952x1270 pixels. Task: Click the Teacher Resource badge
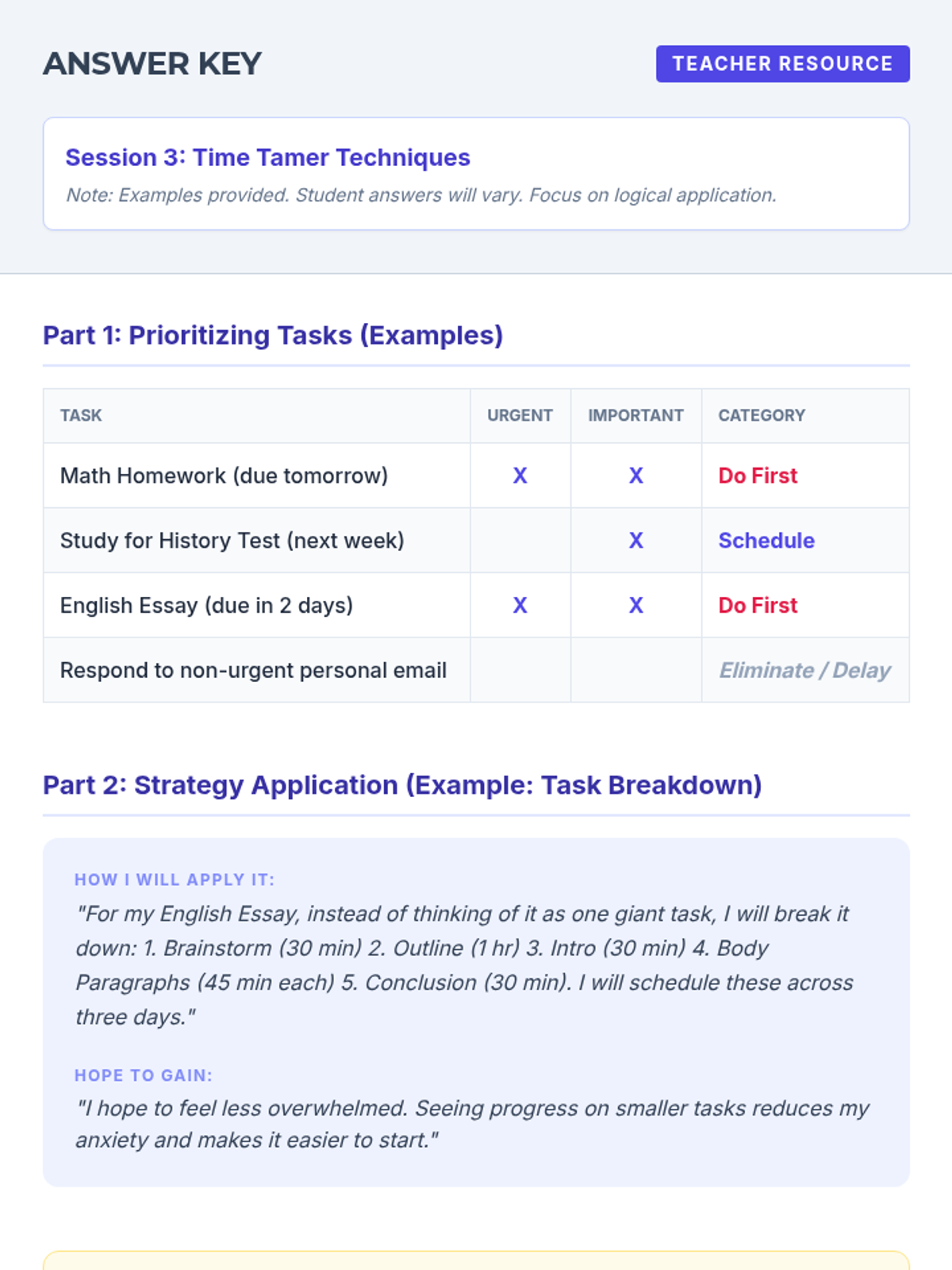[x=782, y=63]
